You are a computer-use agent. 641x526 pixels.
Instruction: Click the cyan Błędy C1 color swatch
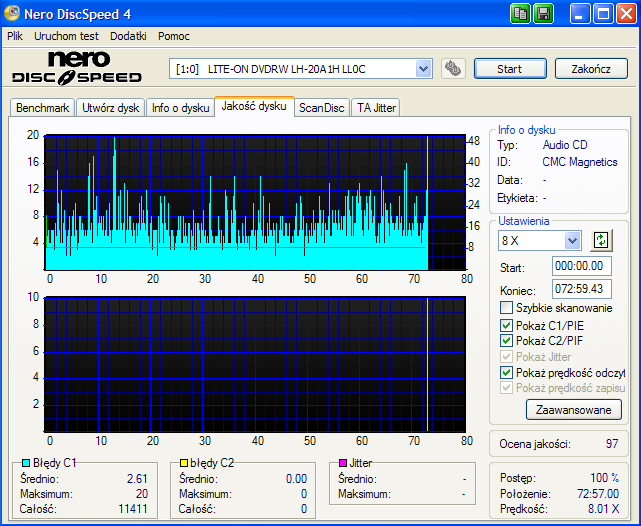click(26, 463)
